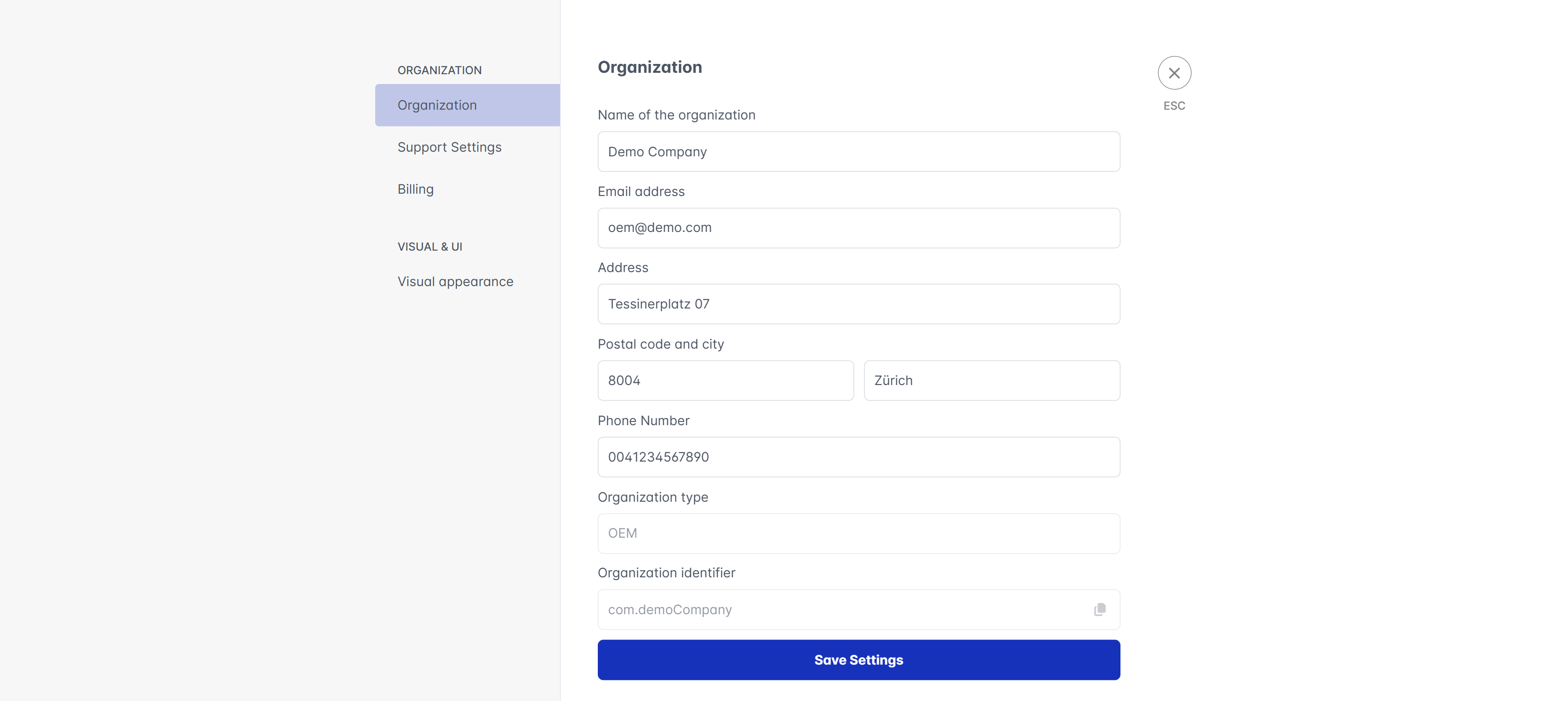Click the postal code field 8004
Screen dimensions: 1568x701
[x=725, y=380]
